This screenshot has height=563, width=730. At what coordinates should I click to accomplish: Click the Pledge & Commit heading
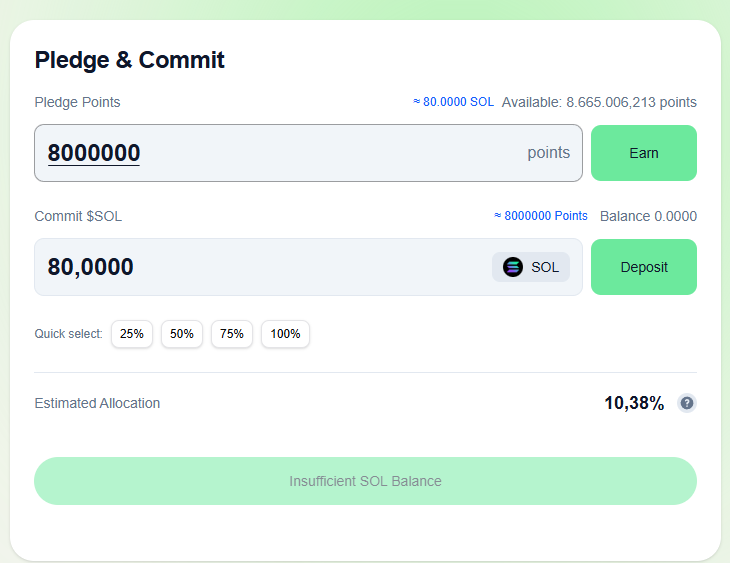click(x=129, y=60)
